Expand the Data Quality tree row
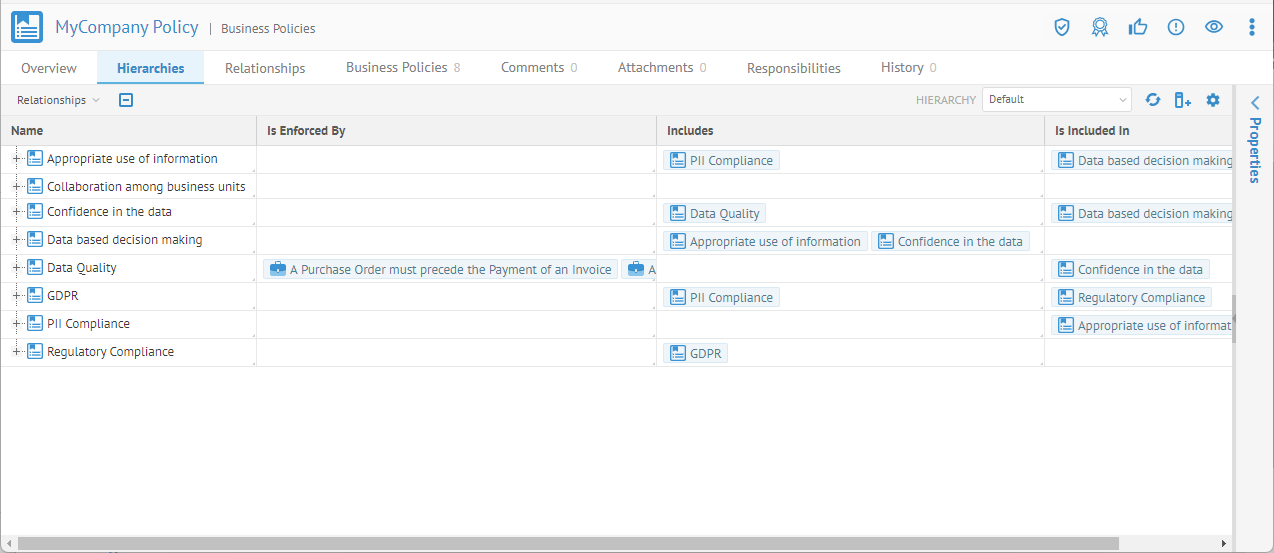Image resolution: width=1274 pixels, height=553 pixels. point(17,268)
